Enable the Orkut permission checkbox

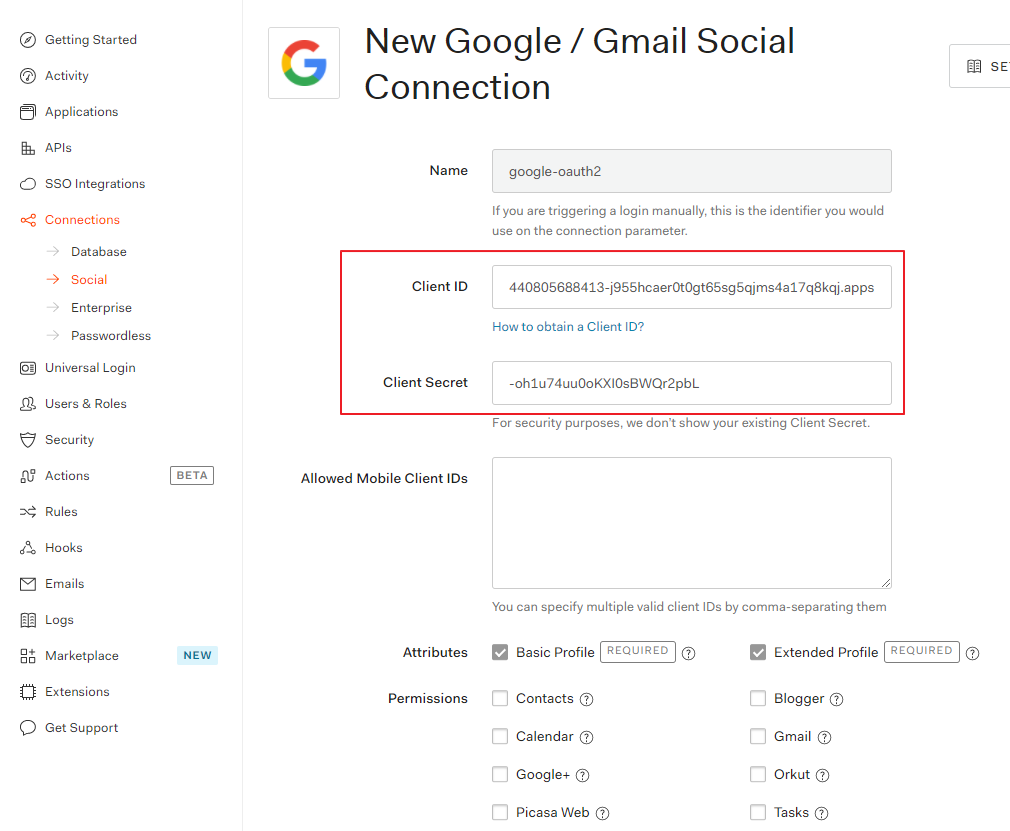[758, 774]
